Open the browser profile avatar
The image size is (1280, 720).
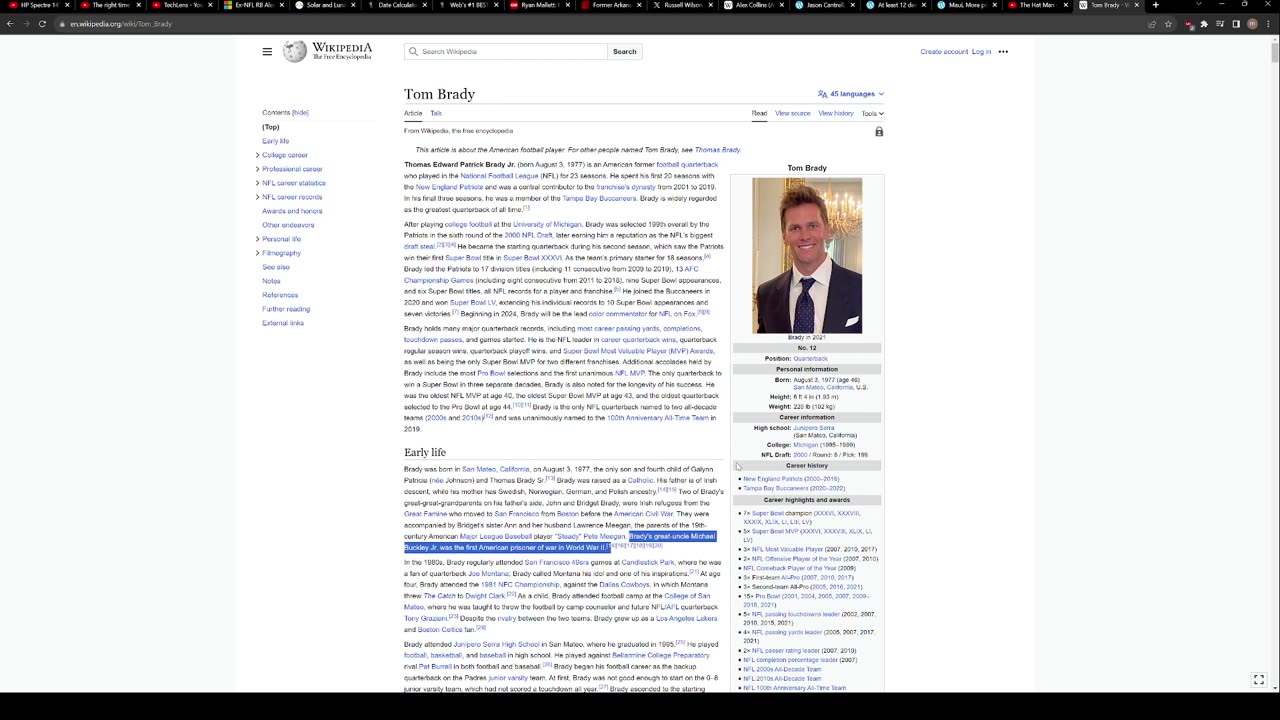[x=1252, y=24]
